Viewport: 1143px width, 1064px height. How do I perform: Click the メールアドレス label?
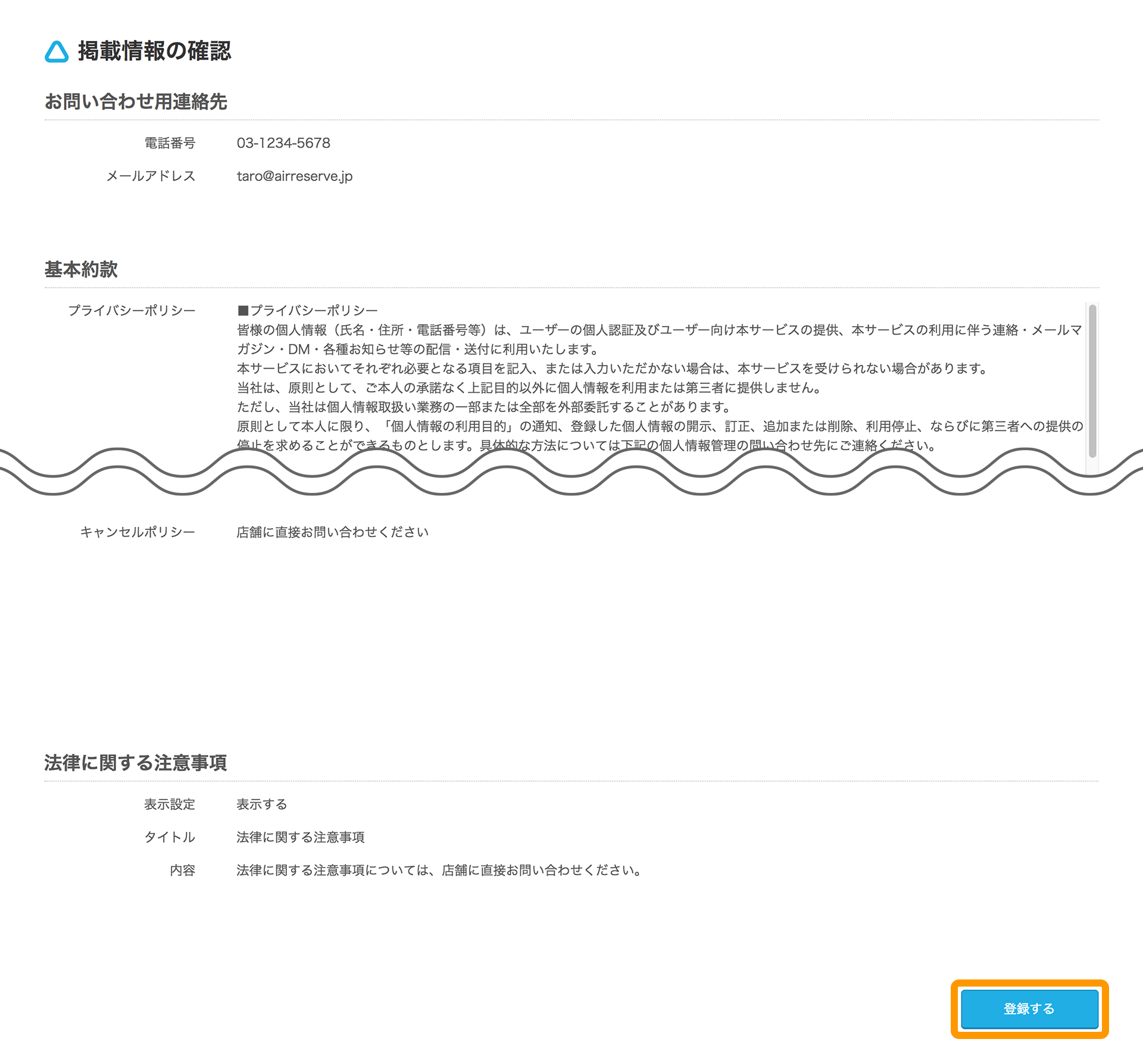pyautogui.click(x=151, y=176)
